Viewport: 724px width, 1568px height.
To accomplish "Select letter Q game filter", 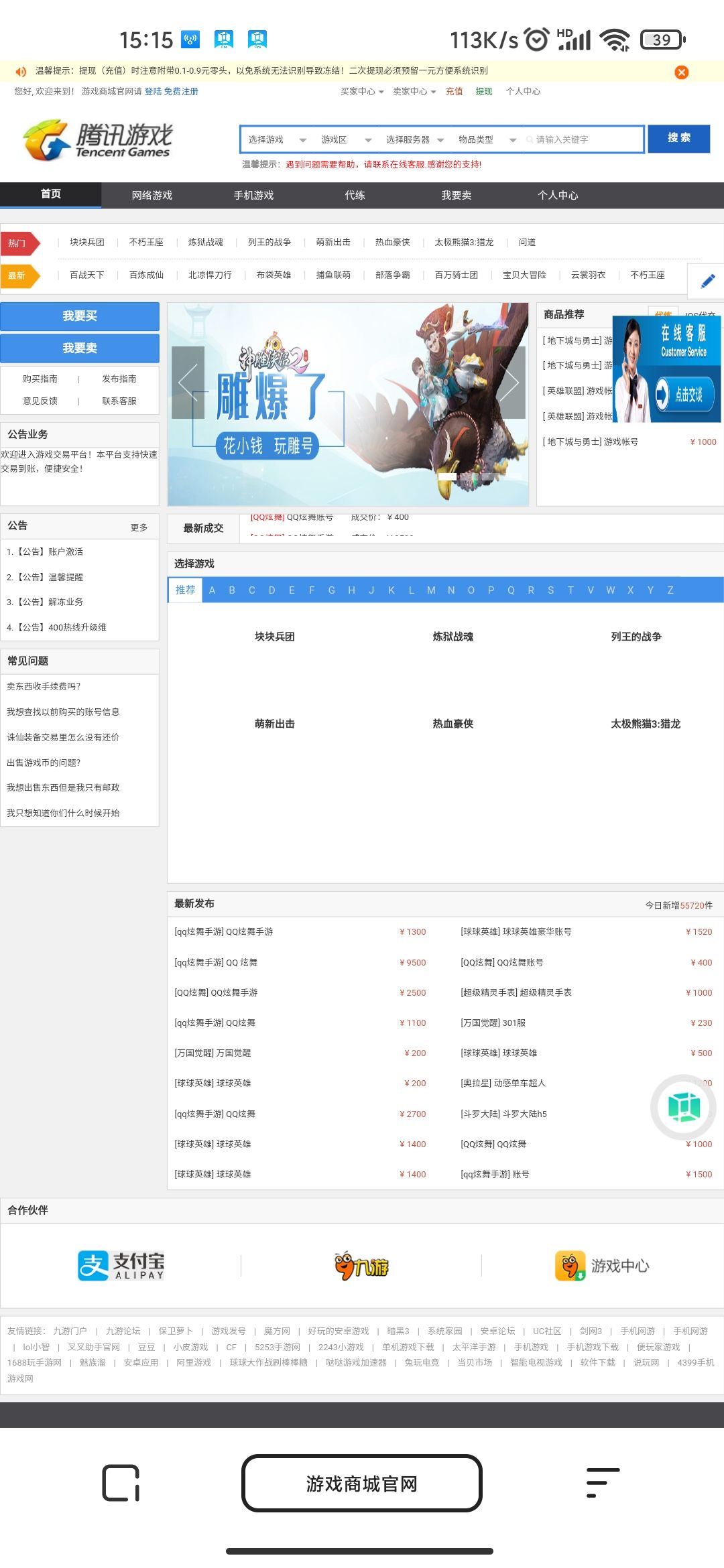I will pyautogui.click(x=511, y=590).
